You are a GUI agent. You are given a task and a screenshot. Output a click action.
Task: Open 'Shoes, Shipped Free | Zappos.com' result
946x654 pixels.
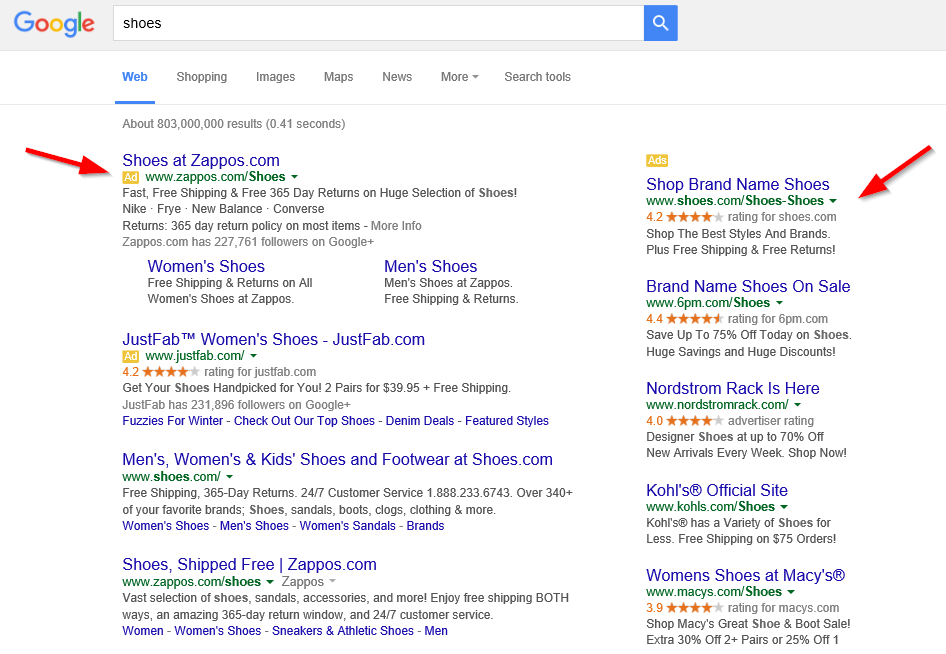(250, 564)
